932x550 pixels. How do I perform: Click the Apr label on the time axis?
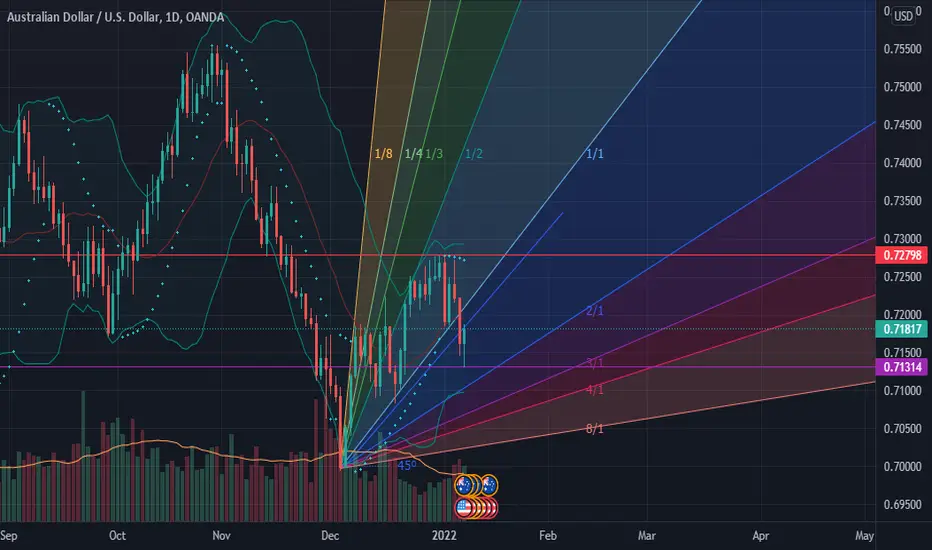point(760,536)
